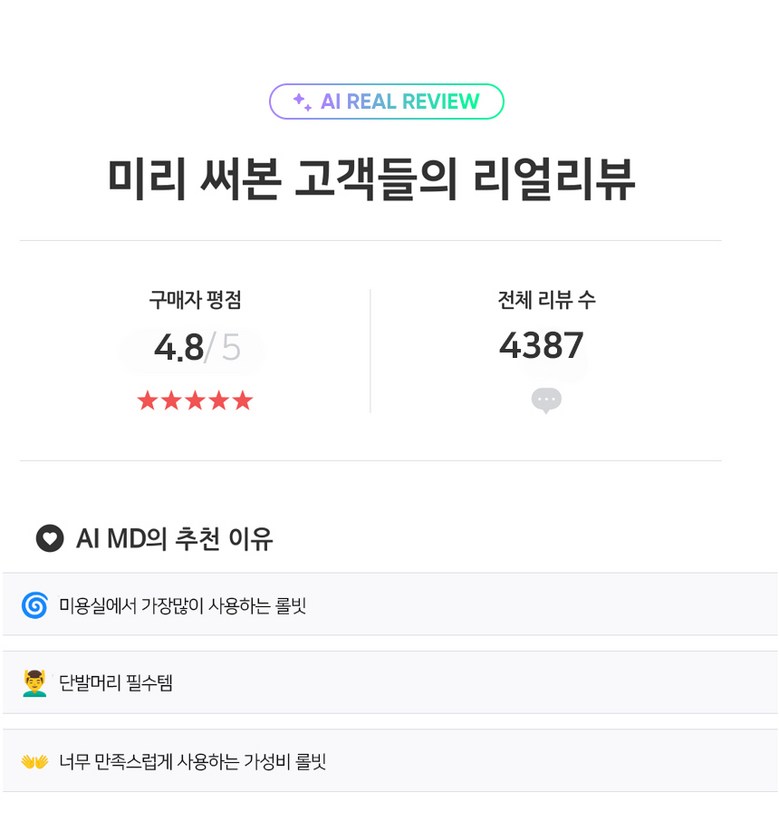Click the 전체 리뷰 수 label
The image size is (779, 821).
[x=546, y=299]
